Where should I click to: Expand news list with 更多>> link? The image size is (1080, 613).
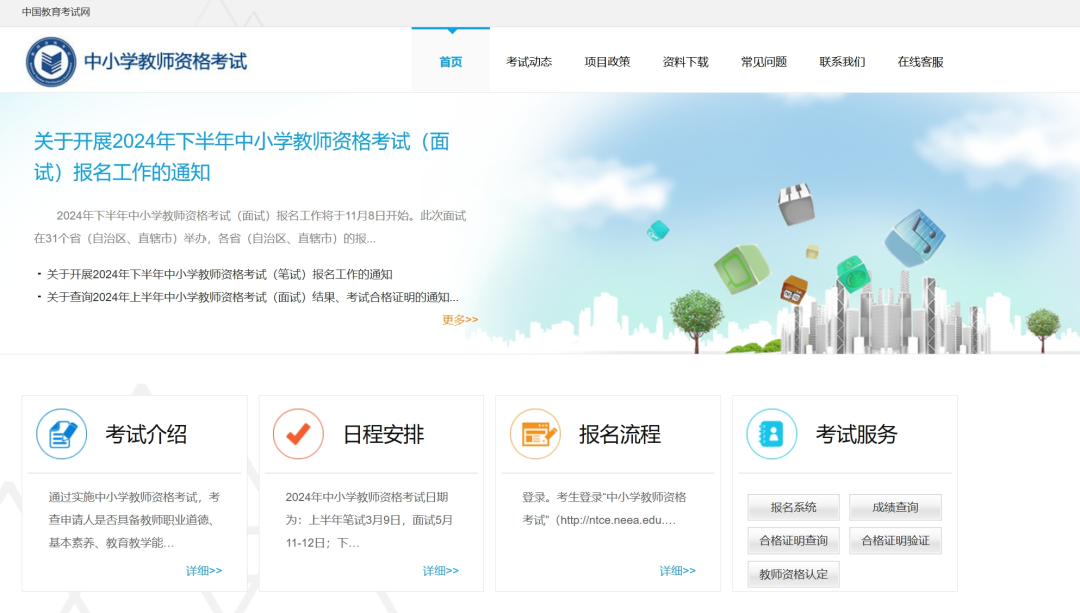click(460, 320)
